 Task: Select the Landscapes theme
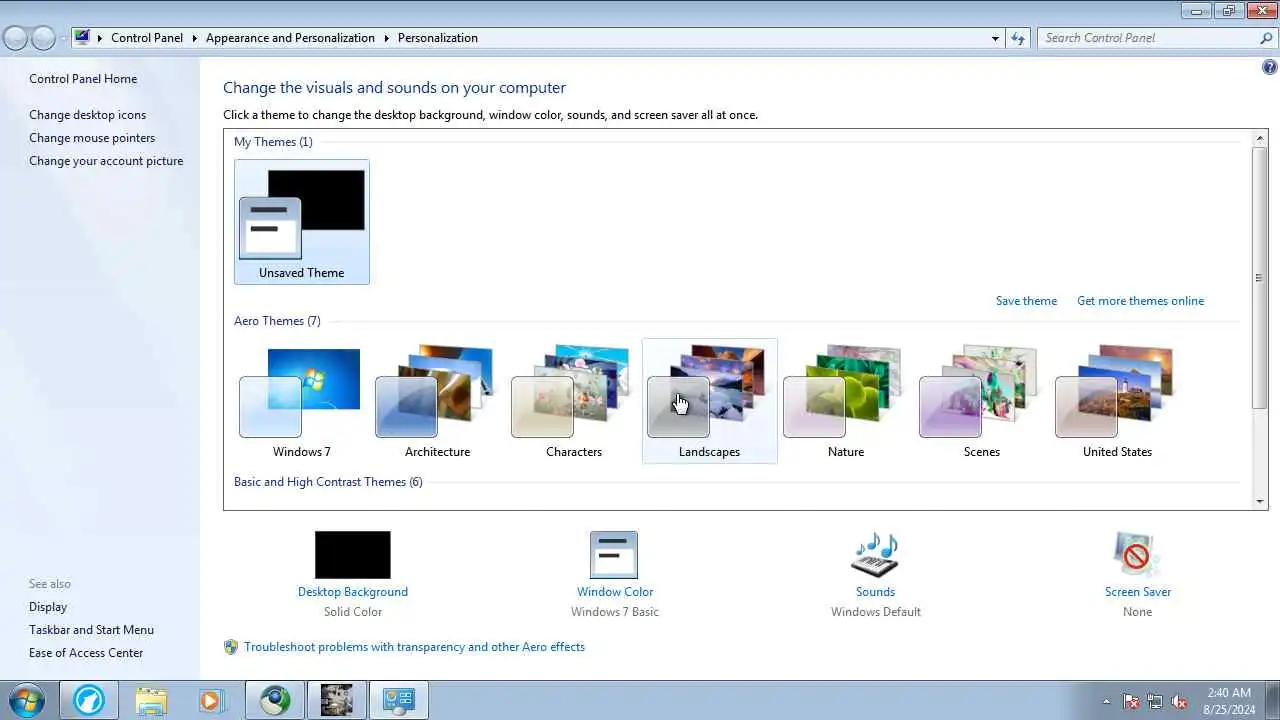[x=709, y=400]
